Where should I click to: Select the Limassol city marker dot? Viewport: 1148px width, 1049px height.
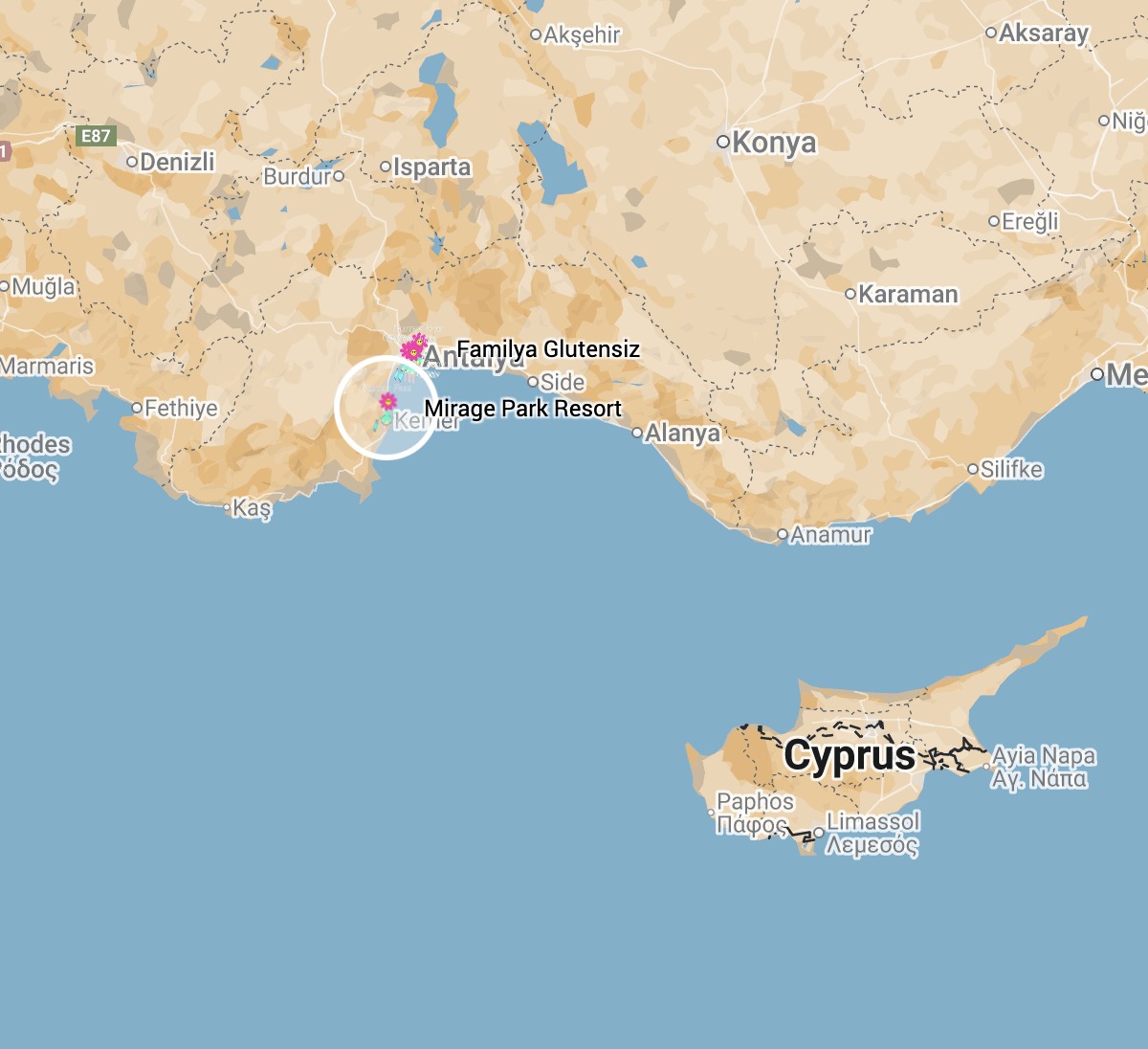(819, 833)
